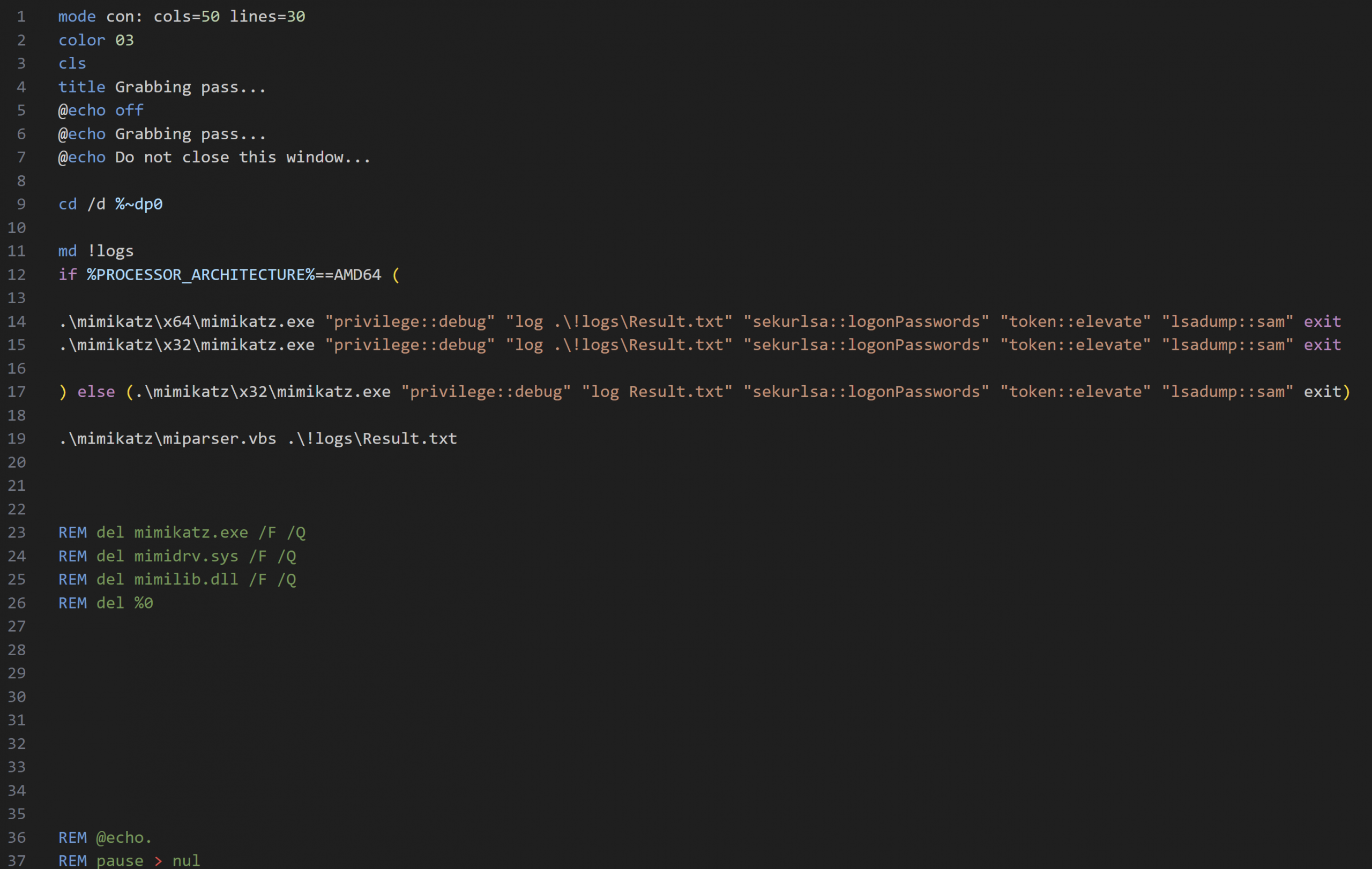Click the '>' redirect on line 37

[x=158, y=860]
